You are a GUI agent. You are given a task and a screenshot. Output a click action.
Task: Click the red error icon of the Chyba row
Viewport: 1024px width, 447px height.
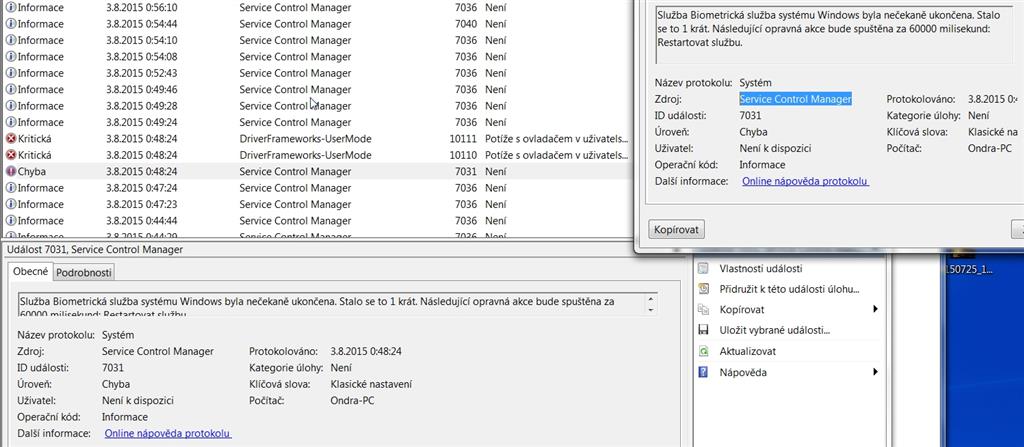coord(10,171)
